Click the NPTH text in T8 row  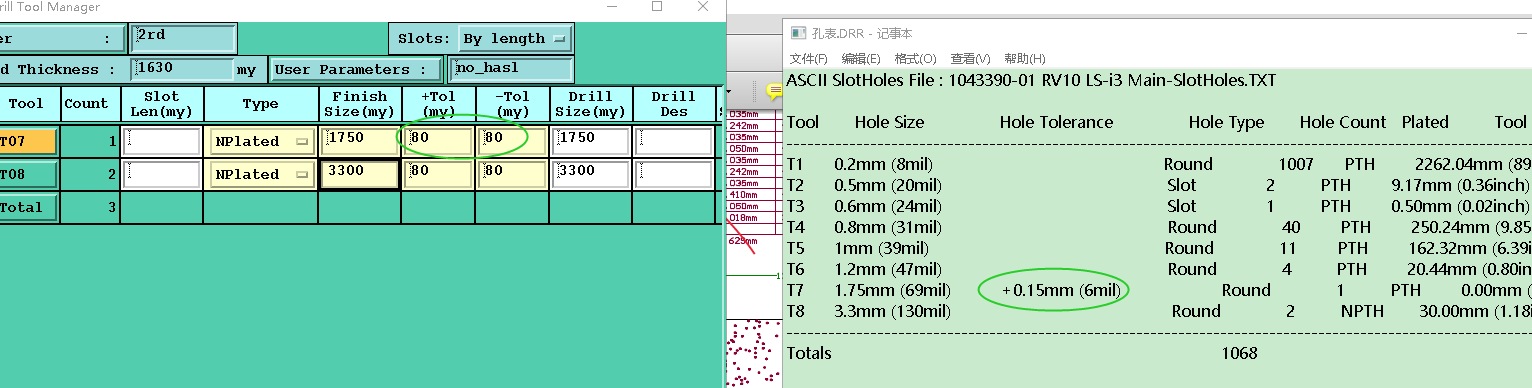tap(1362, 311)
